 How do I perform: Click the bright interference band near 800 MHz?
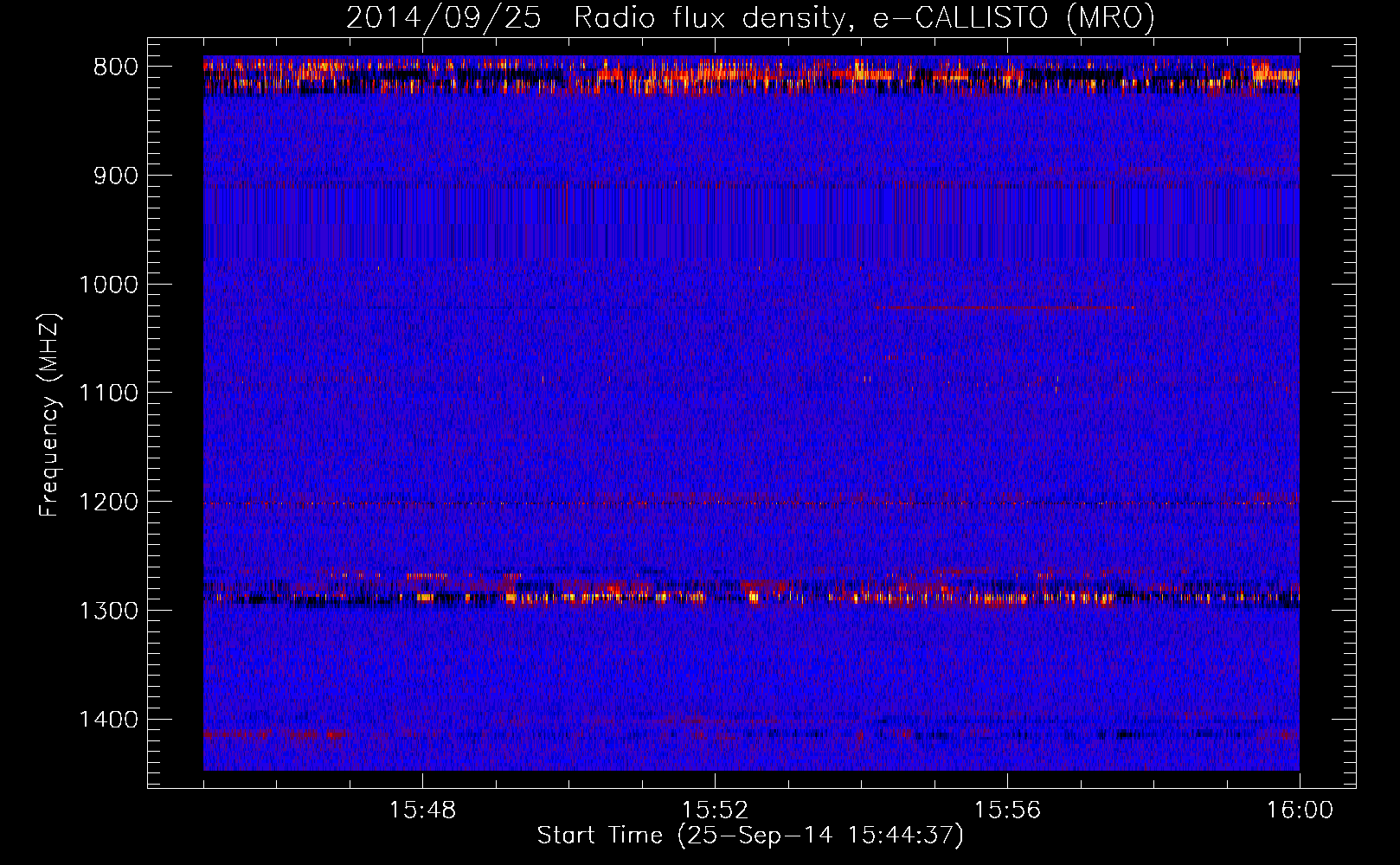(751, 74)
